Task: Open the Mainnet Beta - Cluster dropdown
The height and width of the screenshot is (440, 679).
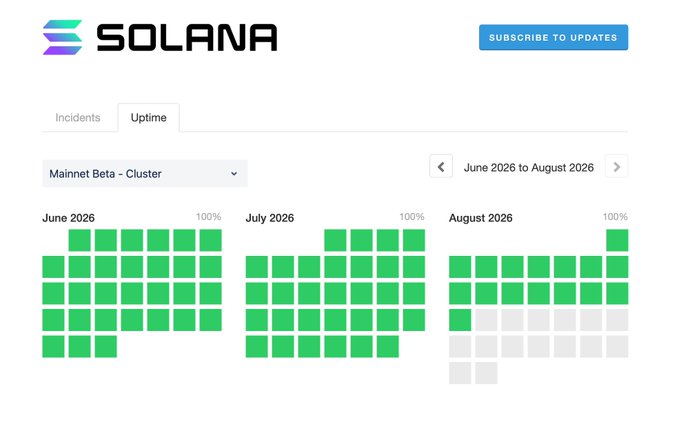Action: click(x=145, y=174)
